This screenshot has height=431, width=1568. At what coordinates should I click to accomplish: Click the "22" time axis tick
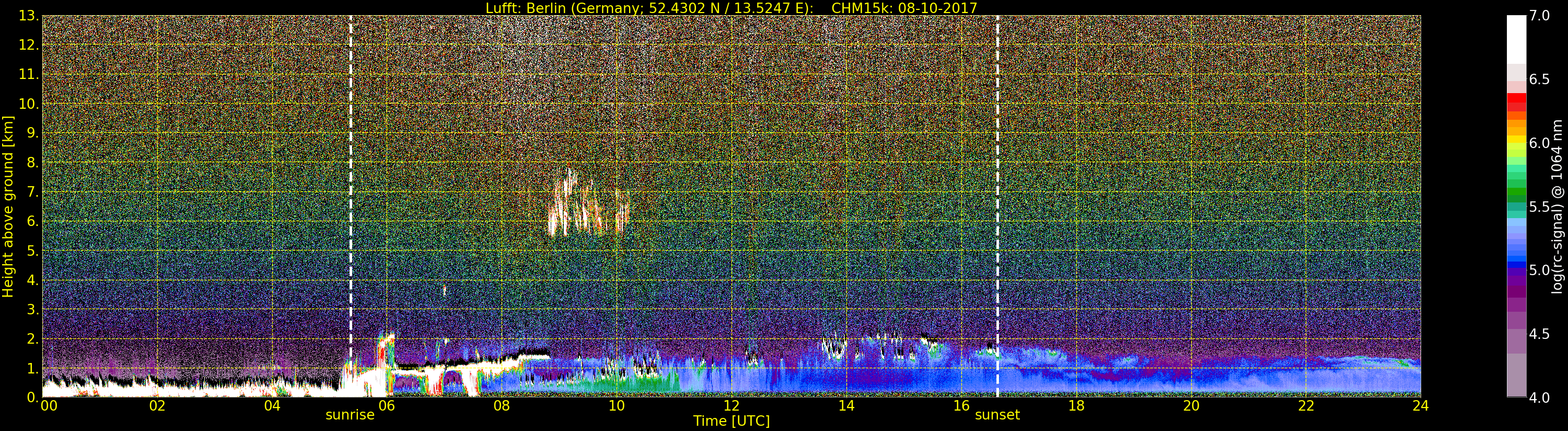click(1306, 406)
